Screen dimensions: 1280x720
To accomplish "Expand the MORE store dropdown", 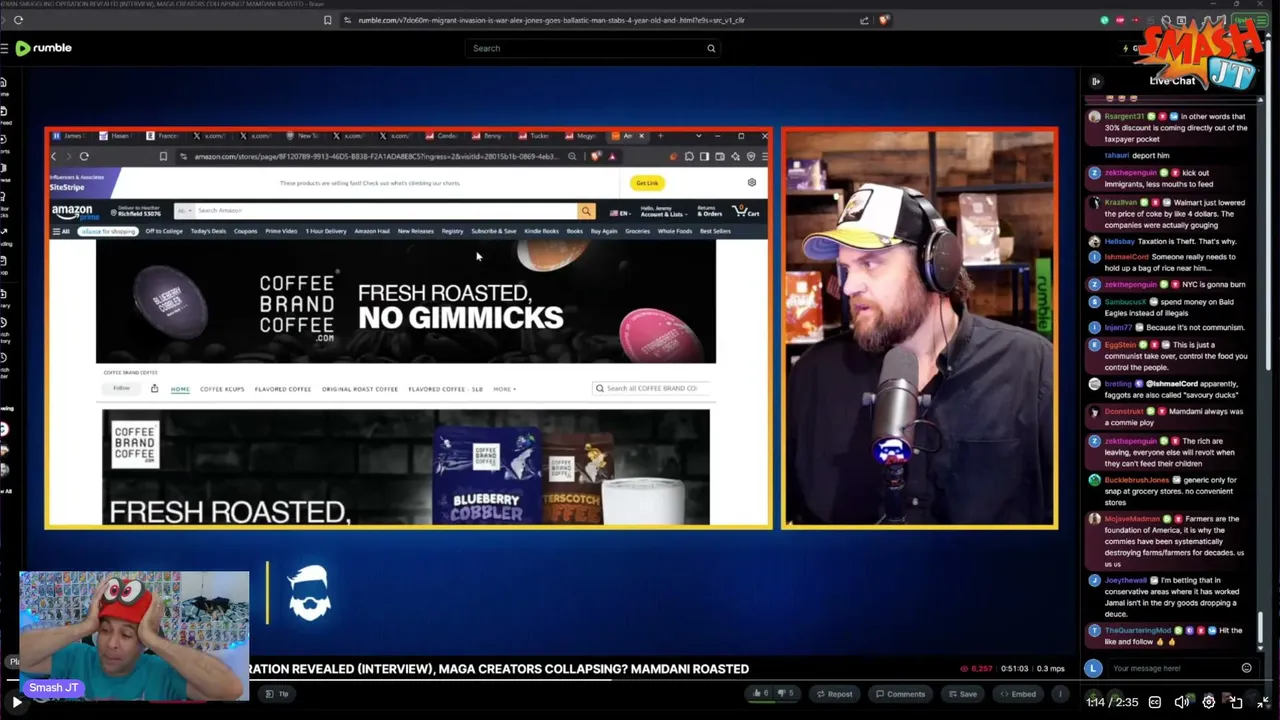I will tap(504, 389).
